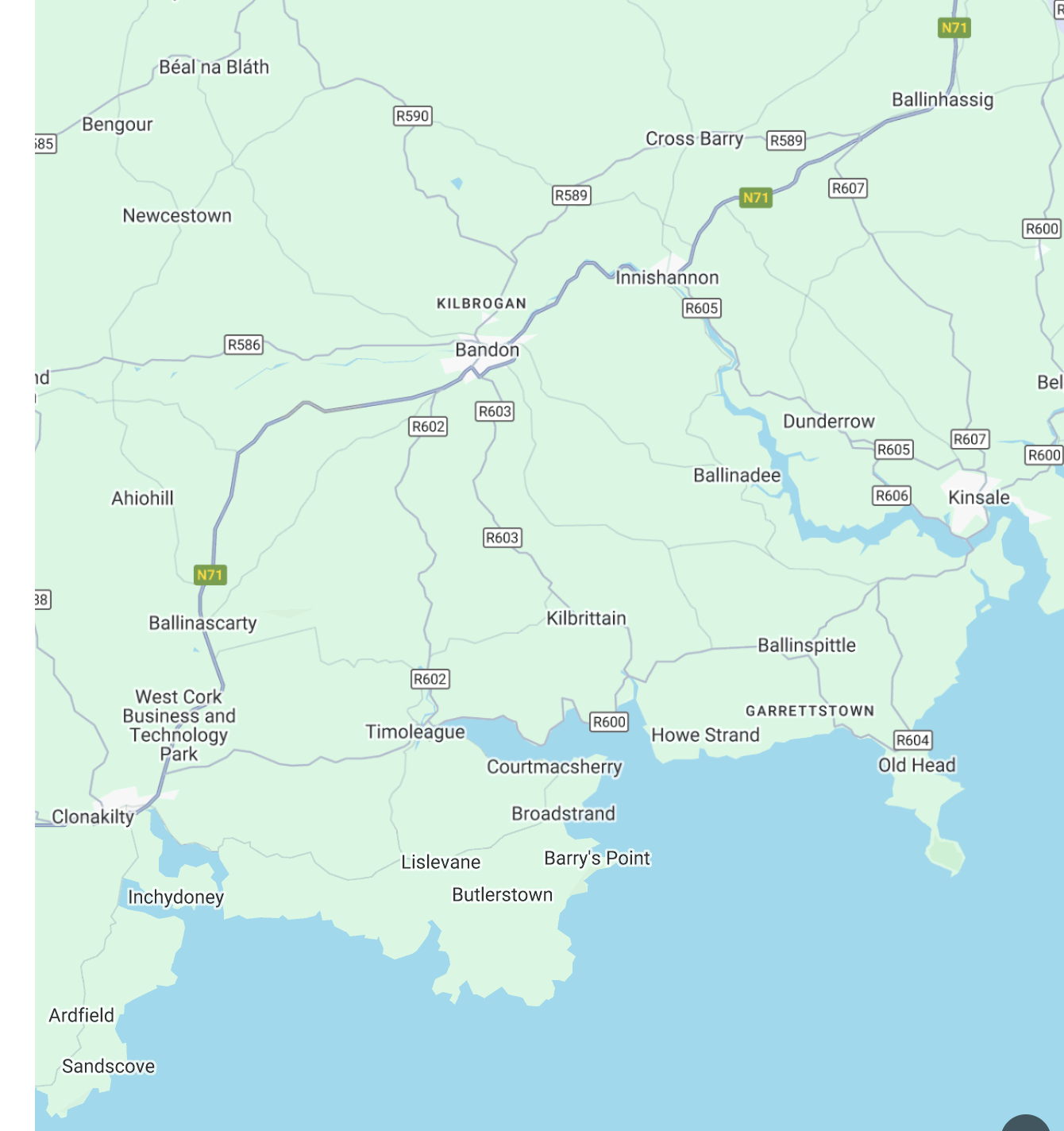Select the R600 shield beside Timoleague bay

point(610,722)
